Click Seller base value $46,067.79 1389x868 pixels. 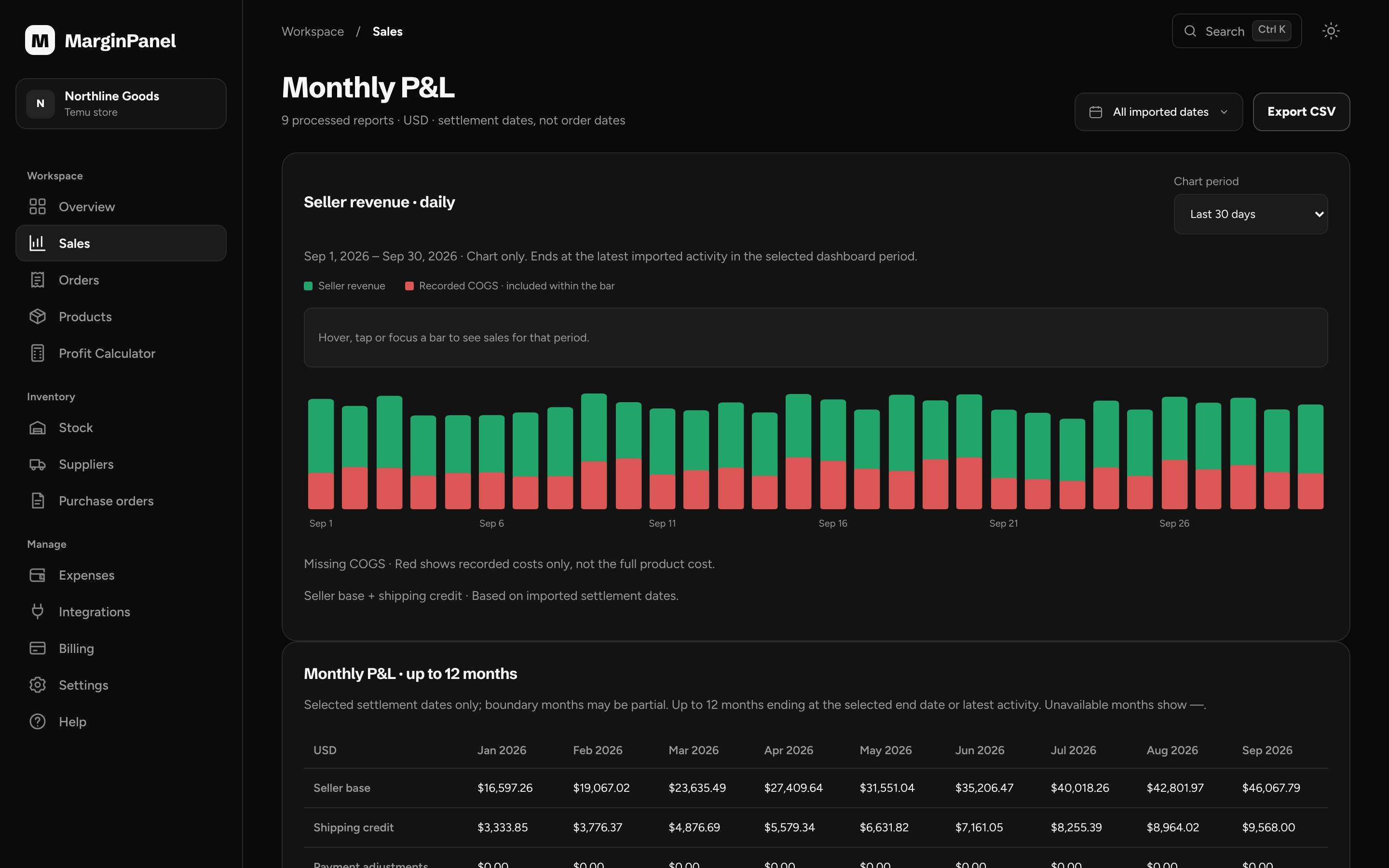point(1271,788)
